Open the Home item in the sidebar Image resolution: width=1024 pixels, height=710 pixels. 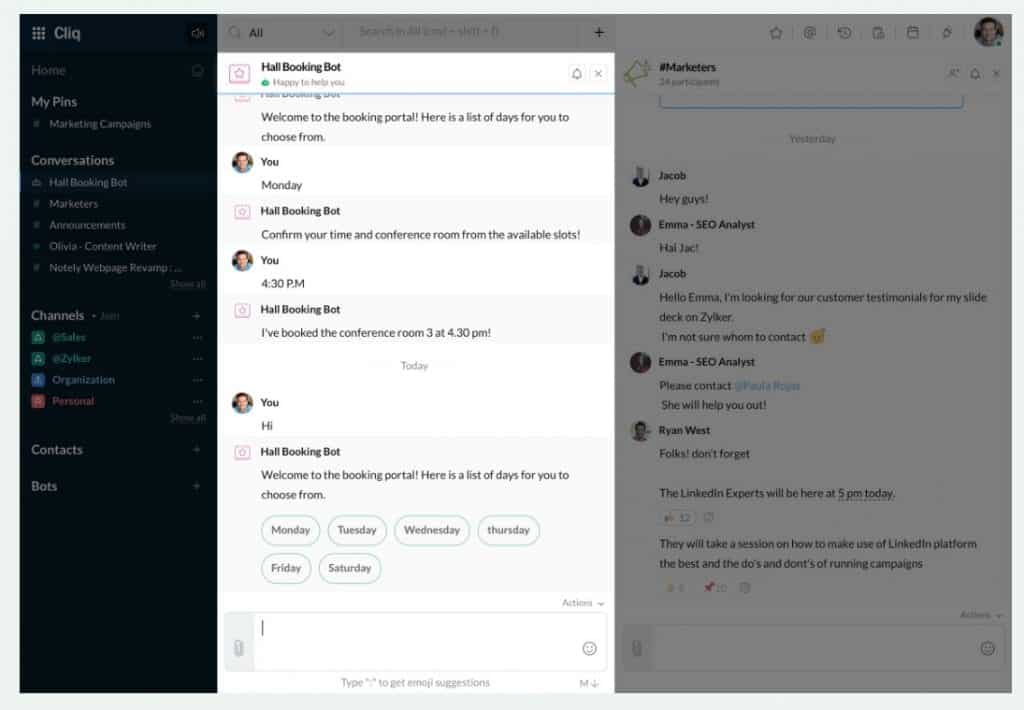[x=48, y=70]
